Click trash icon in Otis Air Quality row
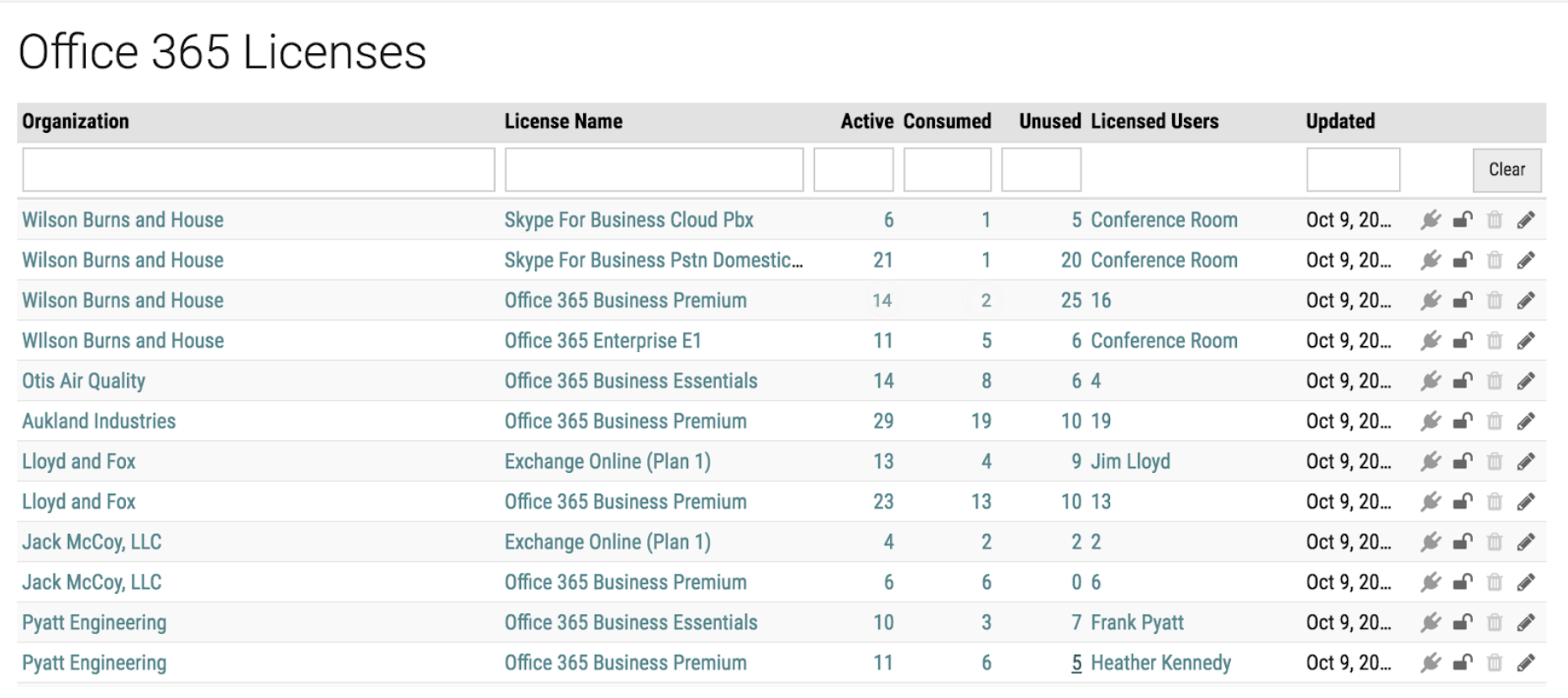The width and height of the screenshot is (1568, 698). (1494, 381)
